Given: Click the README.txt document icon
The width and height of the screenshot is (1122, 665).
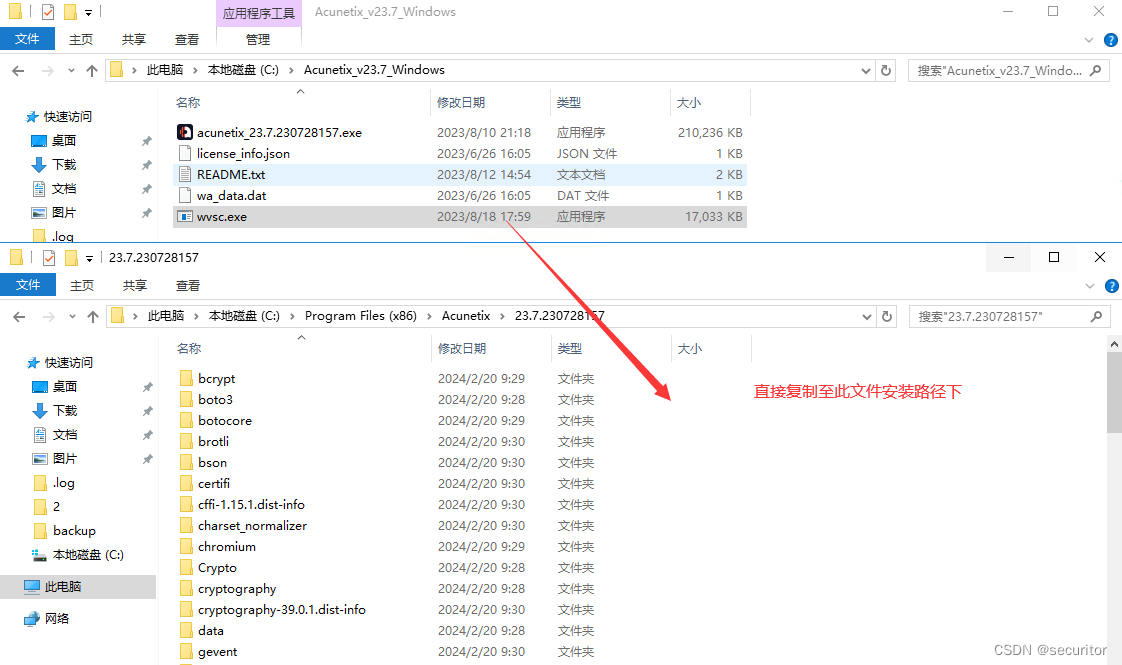Looking at the screenshot, I should pos(185,175).
